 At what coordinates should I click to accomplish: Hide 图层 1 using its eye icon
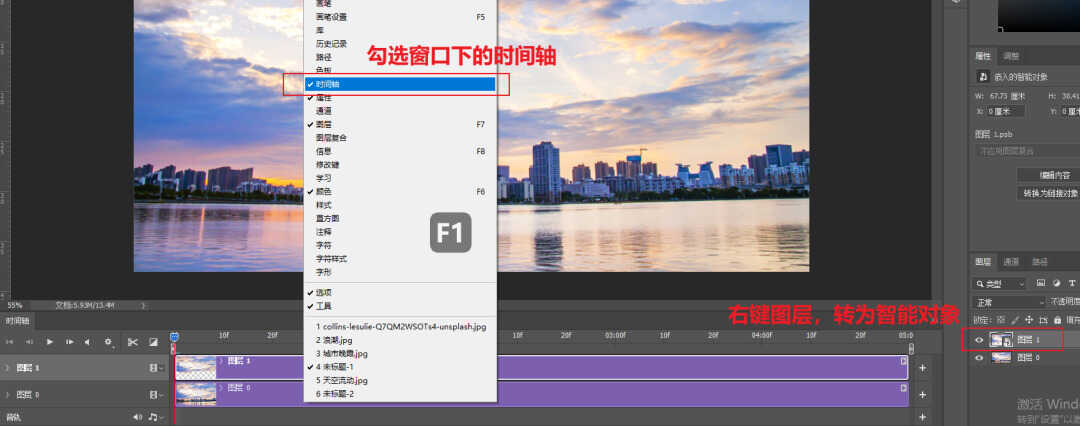click(979, 340)
